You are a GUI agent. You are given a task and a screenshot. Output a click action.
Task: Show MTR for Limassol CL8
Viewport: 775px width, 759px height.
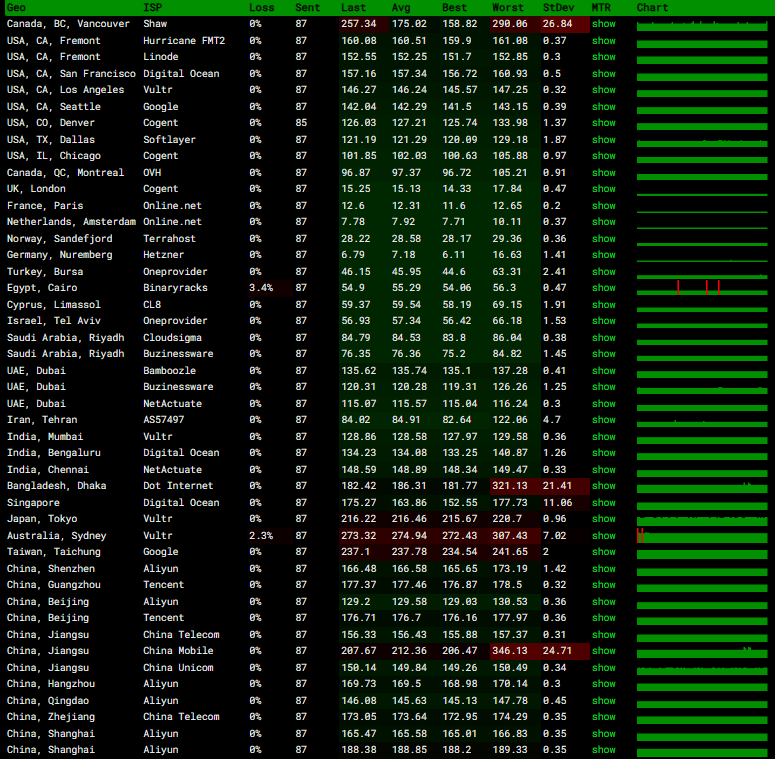pos(603,304)
